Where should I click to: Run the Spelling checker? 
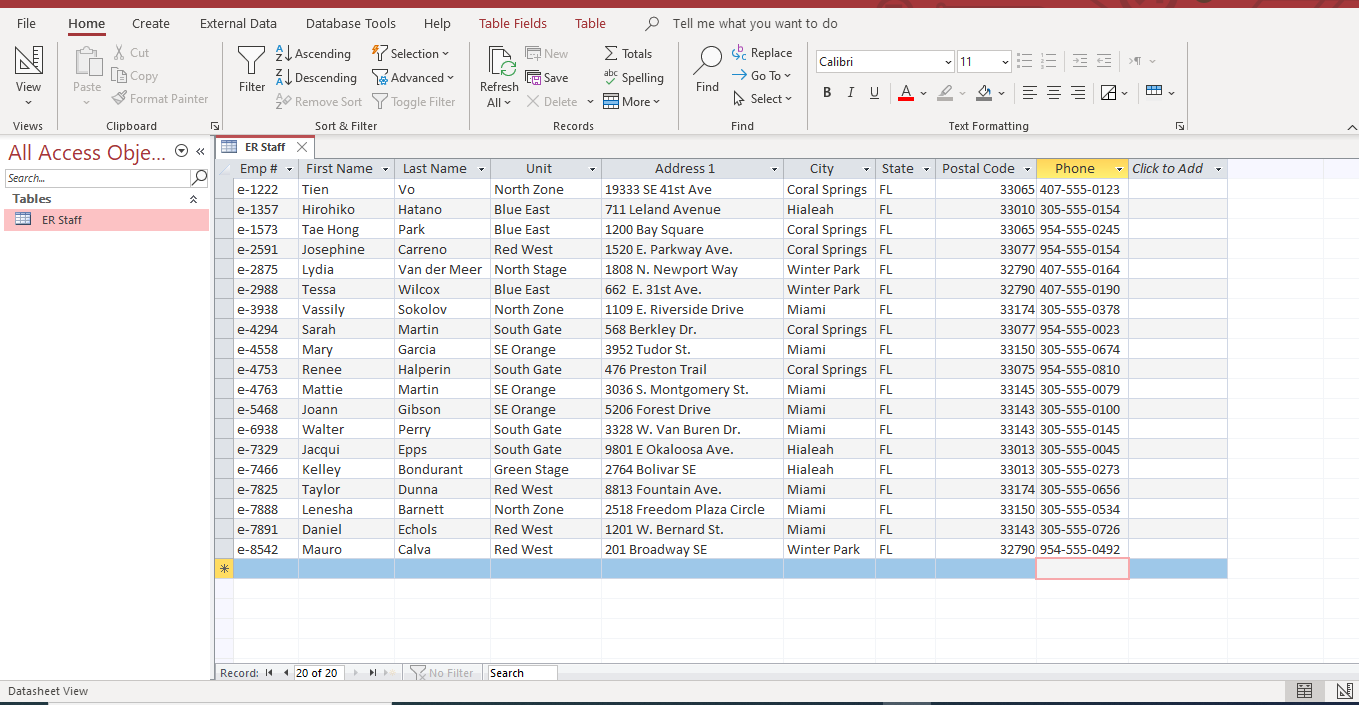(634, 77)
